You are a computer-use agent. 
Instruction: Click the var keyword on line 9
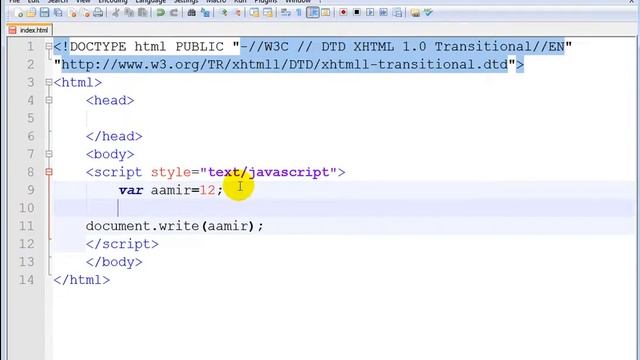(x=131, y=190)
